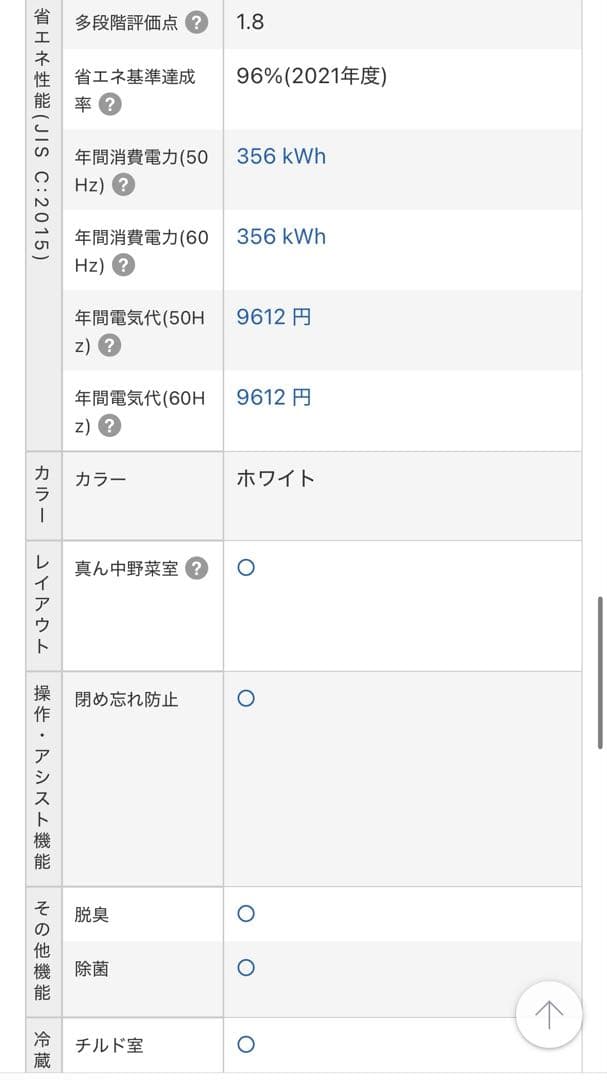The image size is (607, 1080).
Task: View help icon for 年間消費電力(50Hz)
Action: pos(124,183)
